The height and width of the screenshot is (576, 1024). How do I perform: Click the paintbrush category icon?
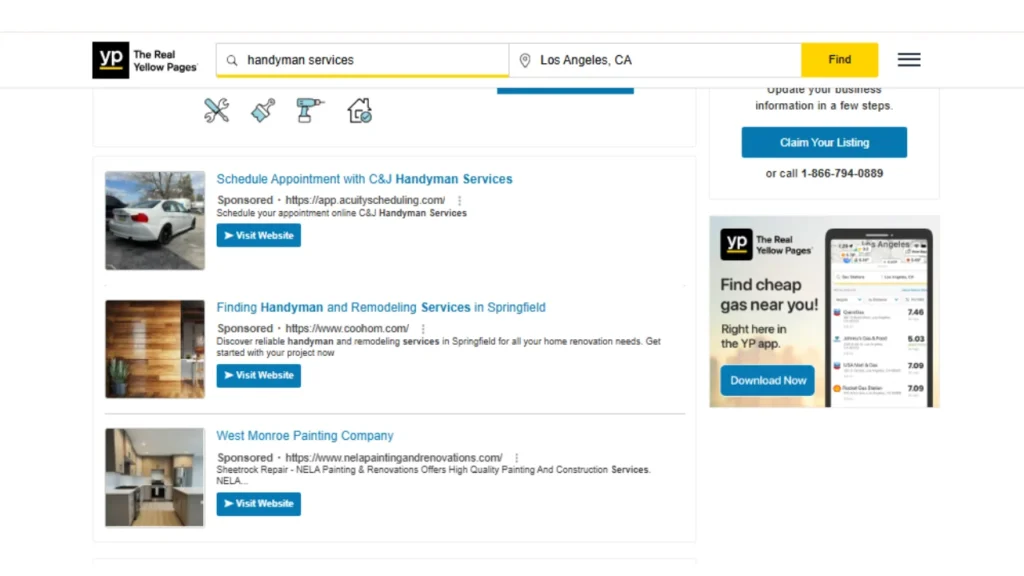[x=263, y=111]
